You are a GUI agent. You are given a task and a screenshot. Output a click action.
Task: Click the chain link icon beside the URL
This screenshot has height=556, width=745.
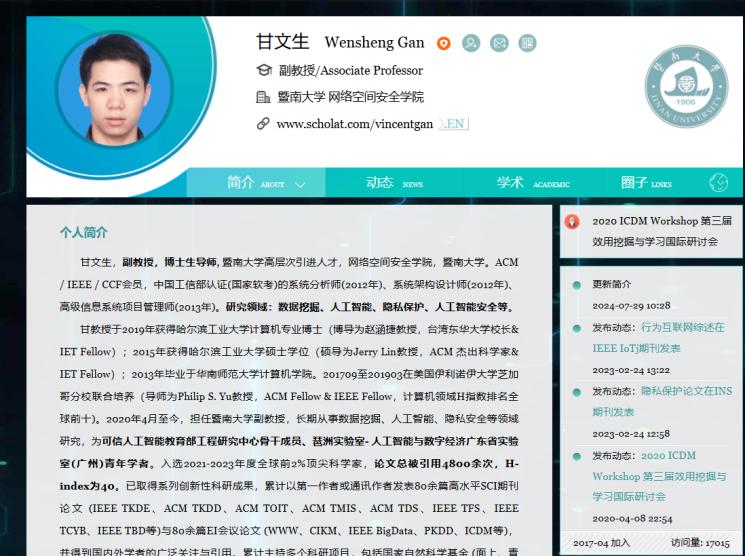(x=263, y=124)
